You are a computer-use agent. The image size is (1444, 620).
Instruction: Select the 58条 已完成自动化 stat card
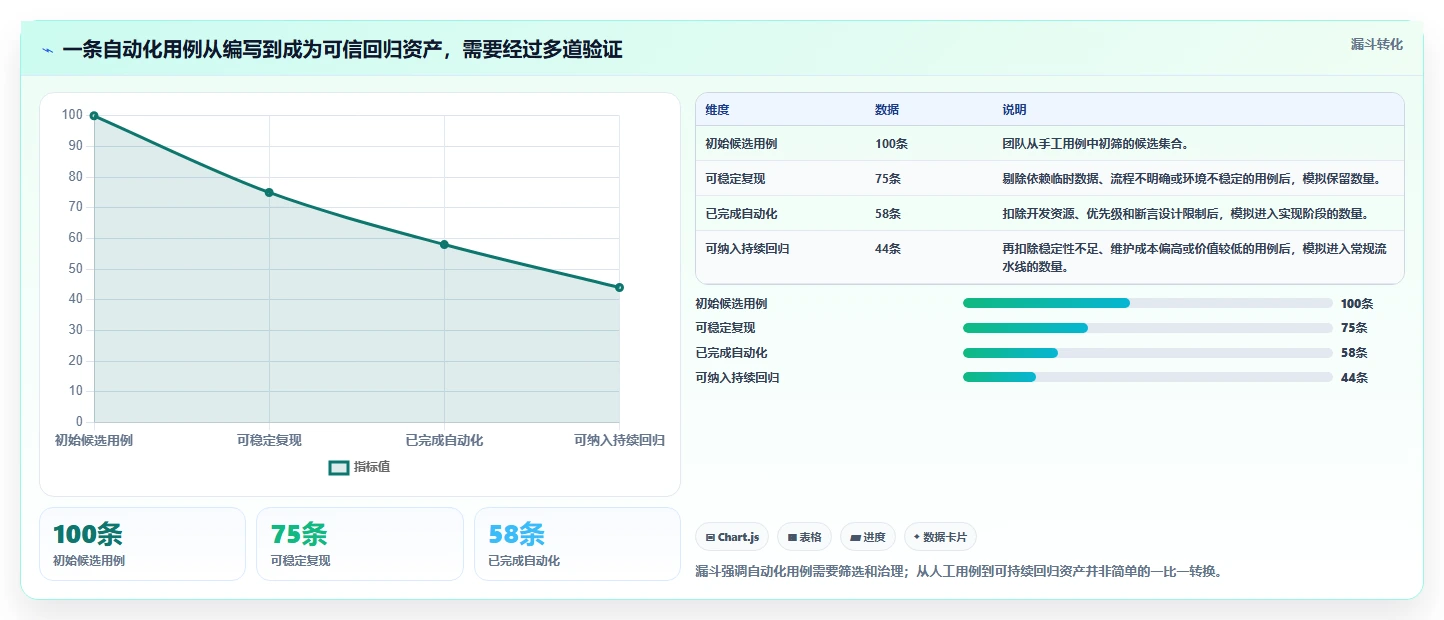point(577,544)
